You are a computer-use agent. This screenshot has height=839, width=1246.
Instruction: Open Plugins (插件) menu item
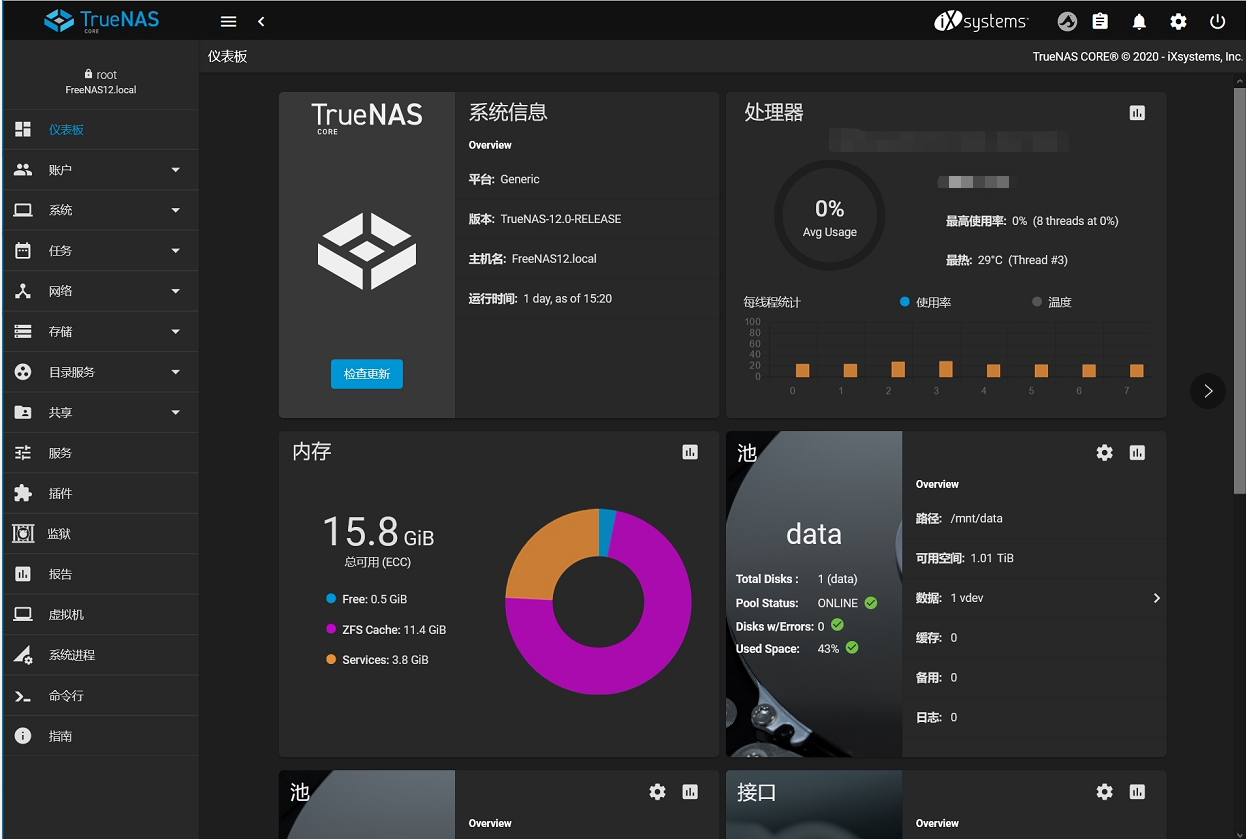coord(100,493)
